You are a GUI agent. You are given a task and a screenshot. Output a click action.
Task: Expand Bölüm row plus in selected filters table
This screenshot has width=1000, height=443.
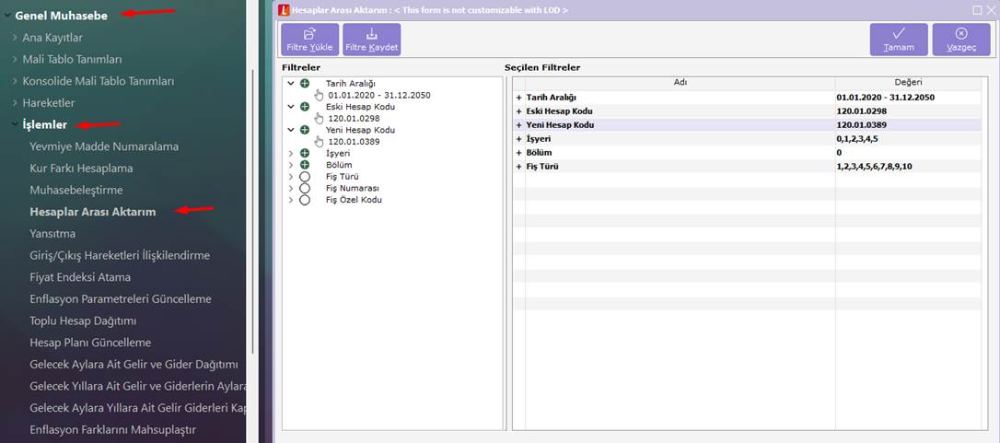[x=518, y=153]
